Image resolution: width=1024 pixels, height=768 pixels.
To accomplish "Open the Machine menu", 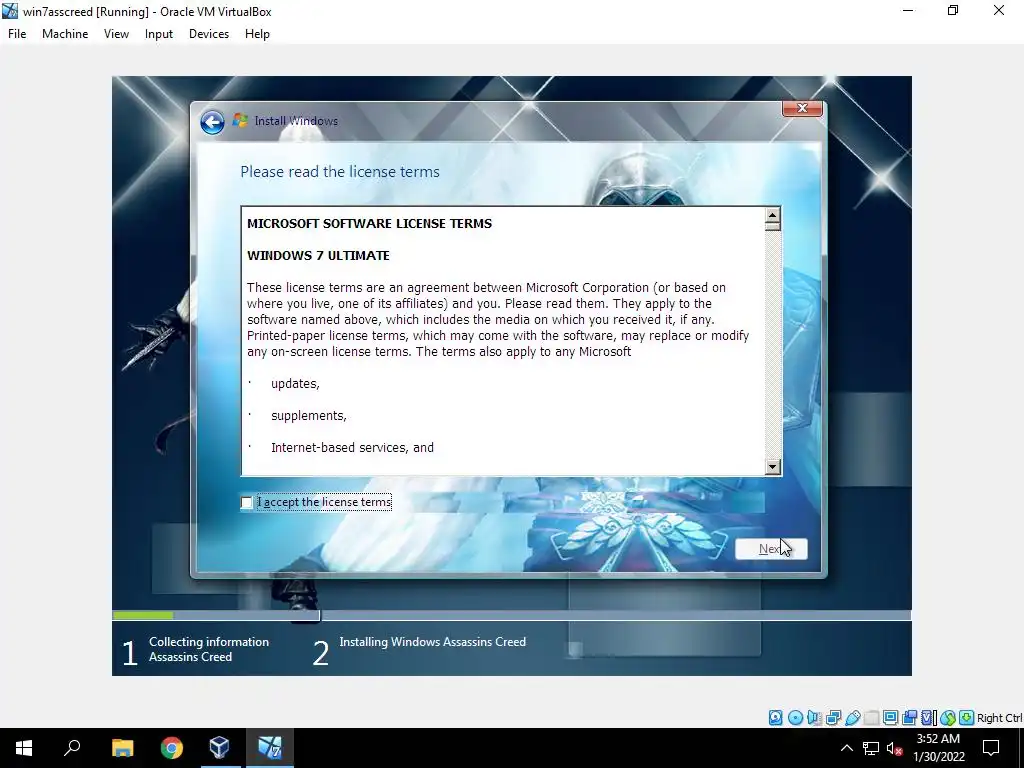I will point(65,34).
